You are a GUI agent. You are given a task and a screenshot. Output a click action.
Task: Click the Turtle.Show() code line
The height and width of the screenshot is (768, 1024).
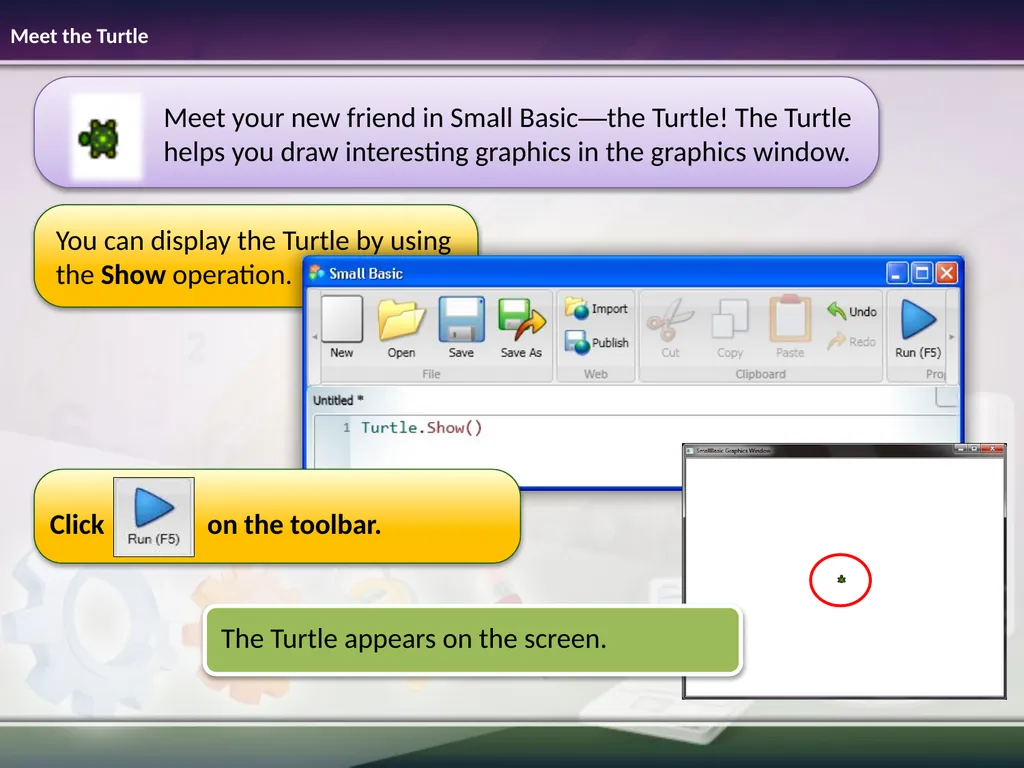(422, 428)
